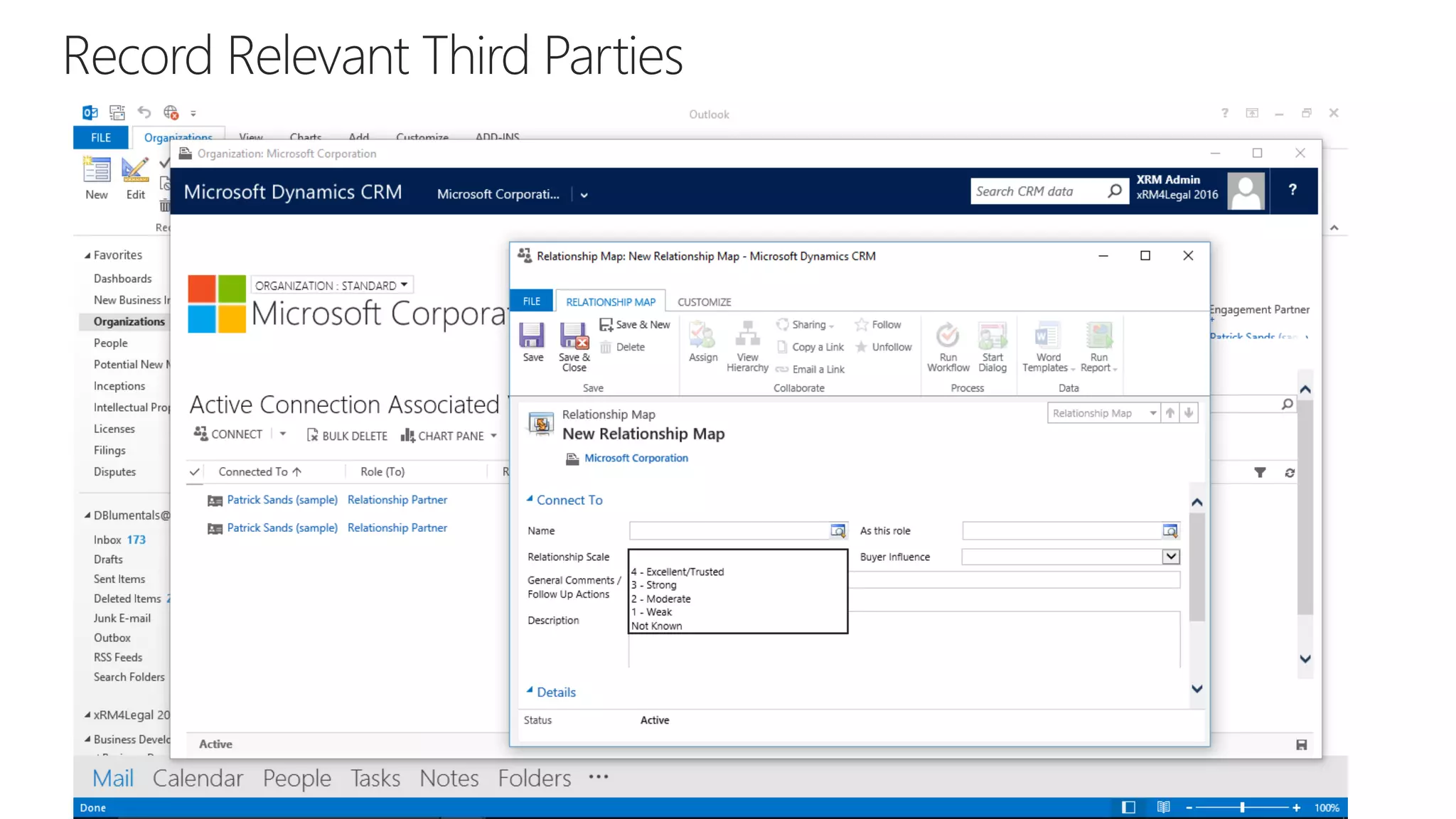Toggle the select-all checkmark in connections grid
This screenshot has width=1456, height=819.
click(x=195, y=472)
